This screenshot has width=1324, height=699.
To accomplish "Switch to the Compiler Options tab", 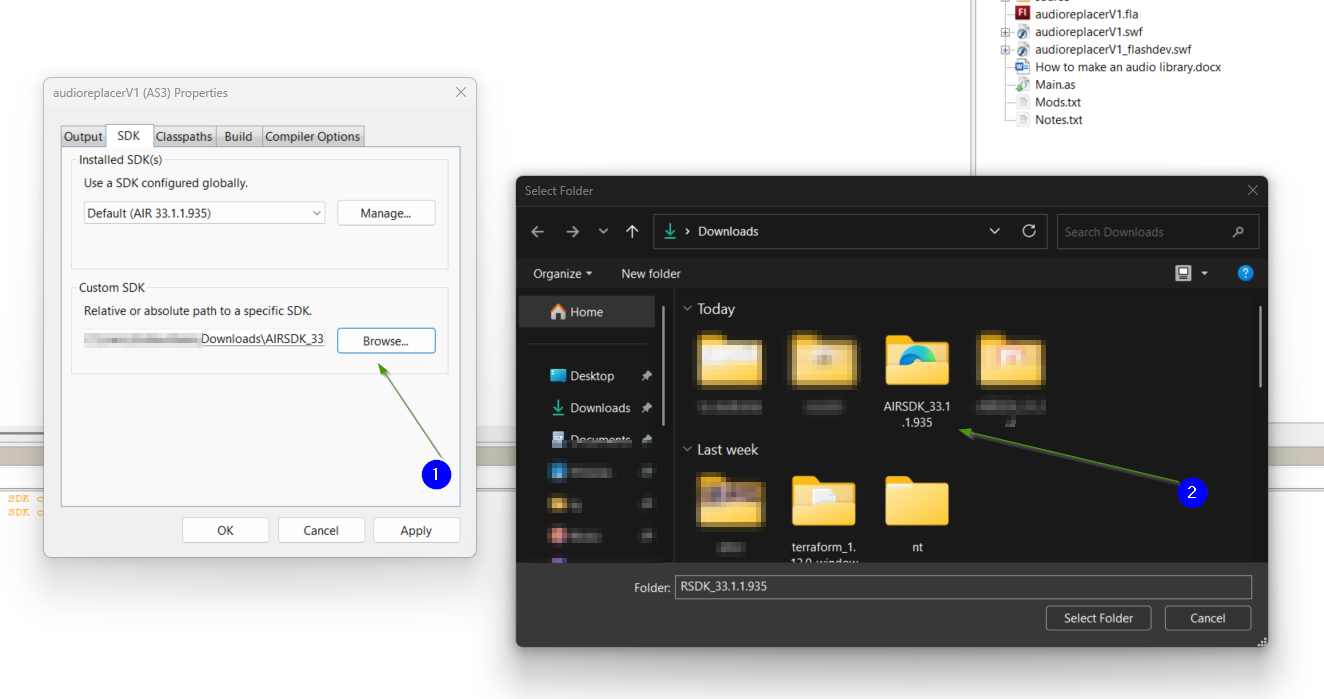I will point(312,136).
